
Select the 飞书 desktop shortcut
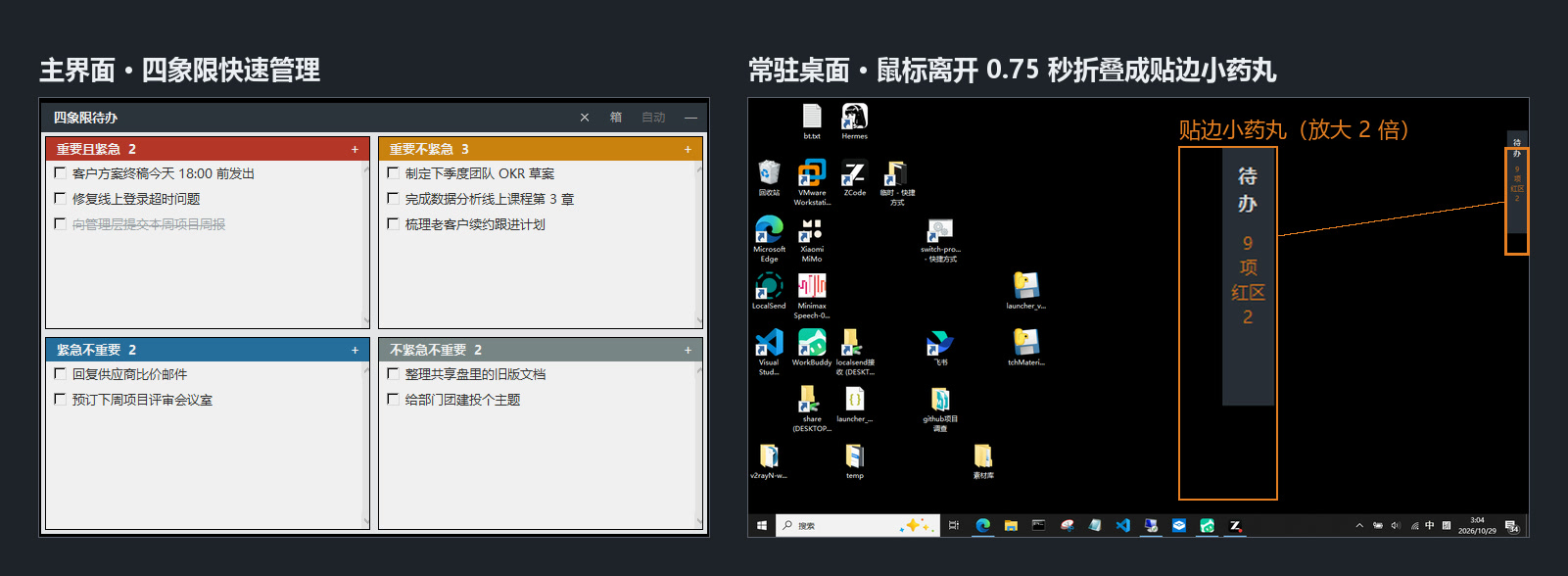click(940, 348)
